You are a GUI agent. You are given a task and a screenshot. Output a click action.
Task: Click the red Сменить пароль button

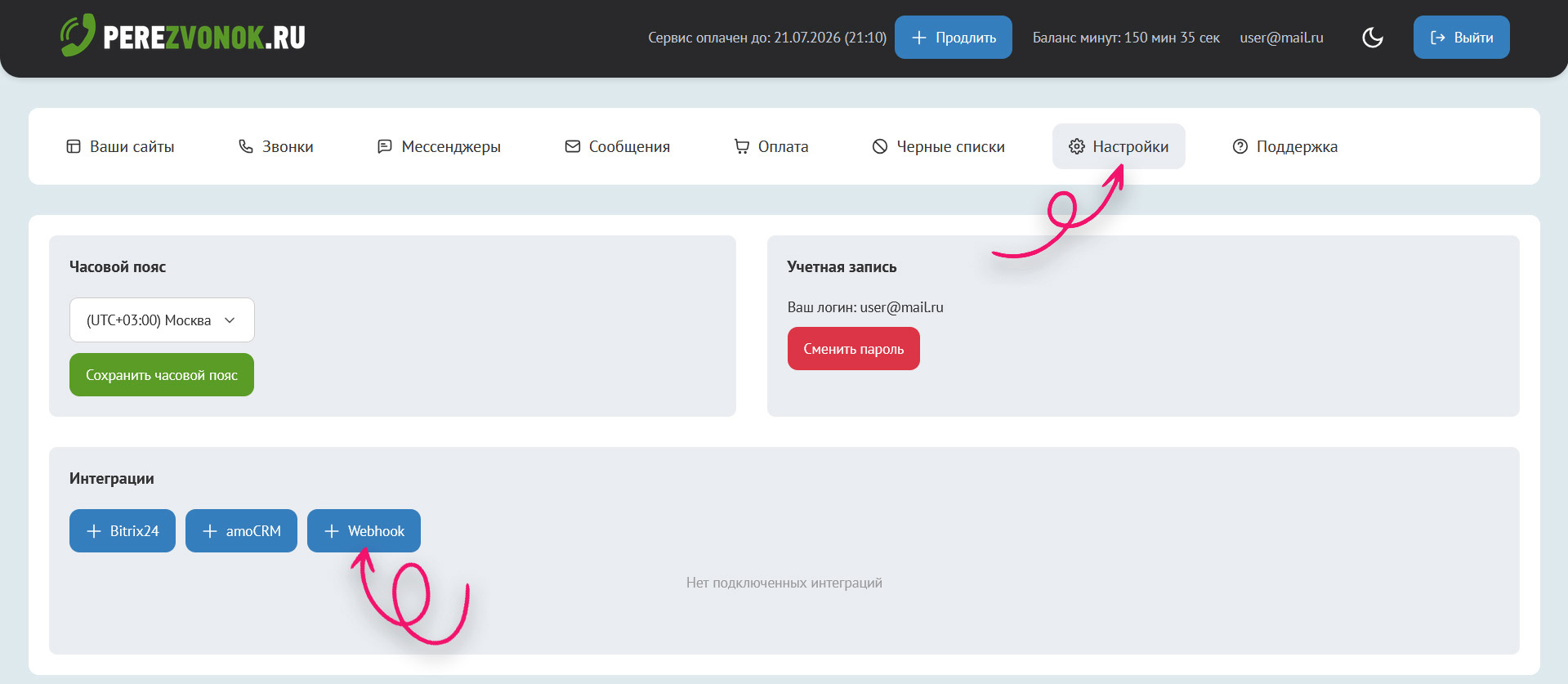[x=853, y=349]
